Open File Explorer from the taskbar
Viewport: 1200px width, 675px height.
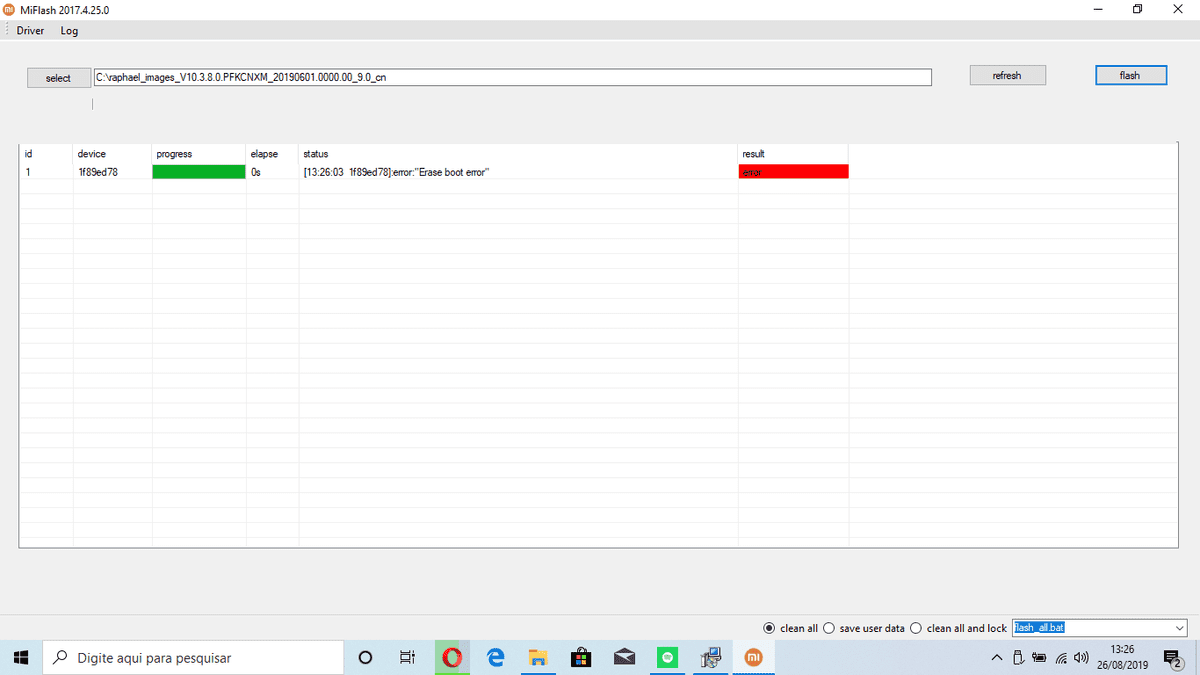(538, 657)
